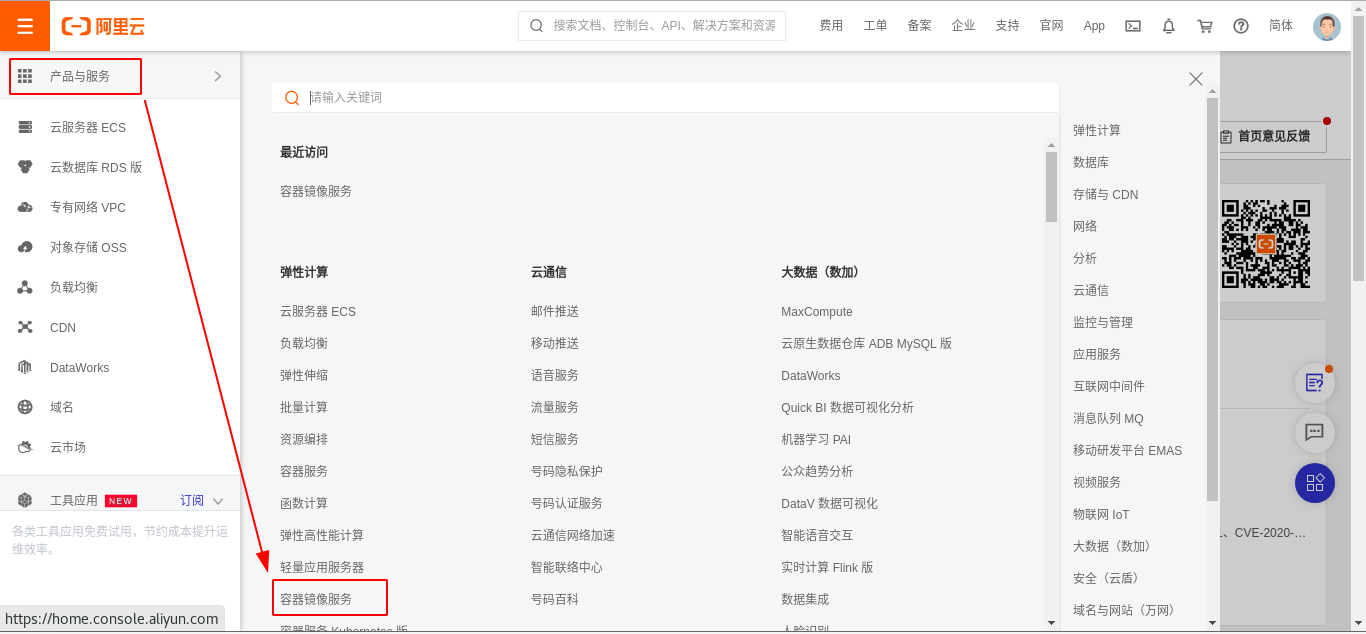Viewport: 1366px width, 634px height.
Task: Click the cloud marketplace icon in sidebar
Action: (25, 447)
